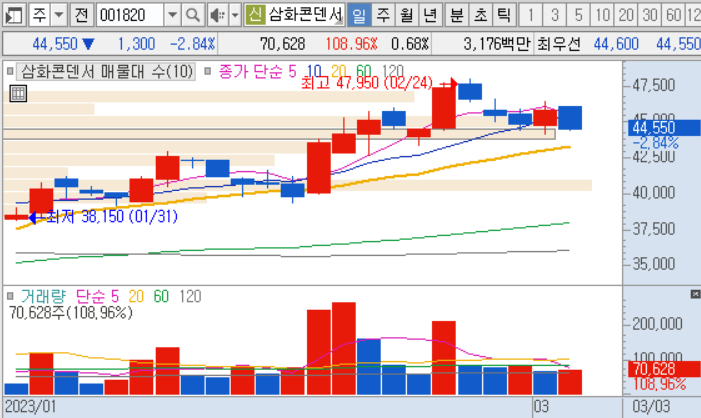Click the 60-day moving average legend
Image resolution: width=701 pixels, height=418 pixels.
coord(363,71)
